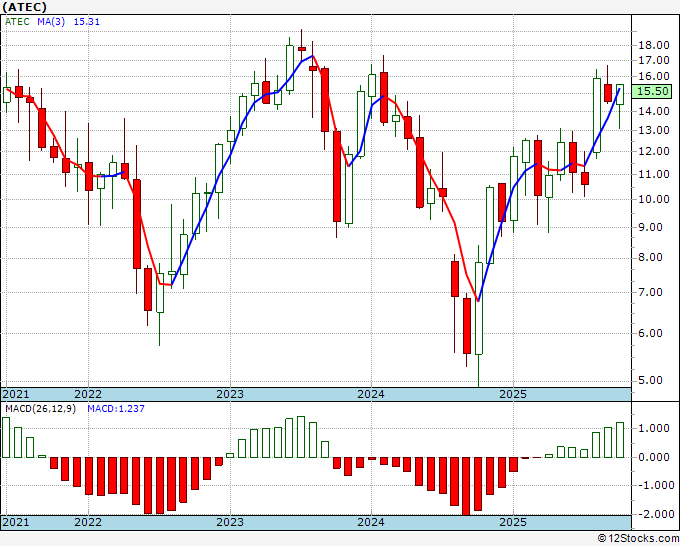Screen dimensions: 680x546
Task: Click the 1.000 MACD axis label
Action: click(x=654, y=428)
